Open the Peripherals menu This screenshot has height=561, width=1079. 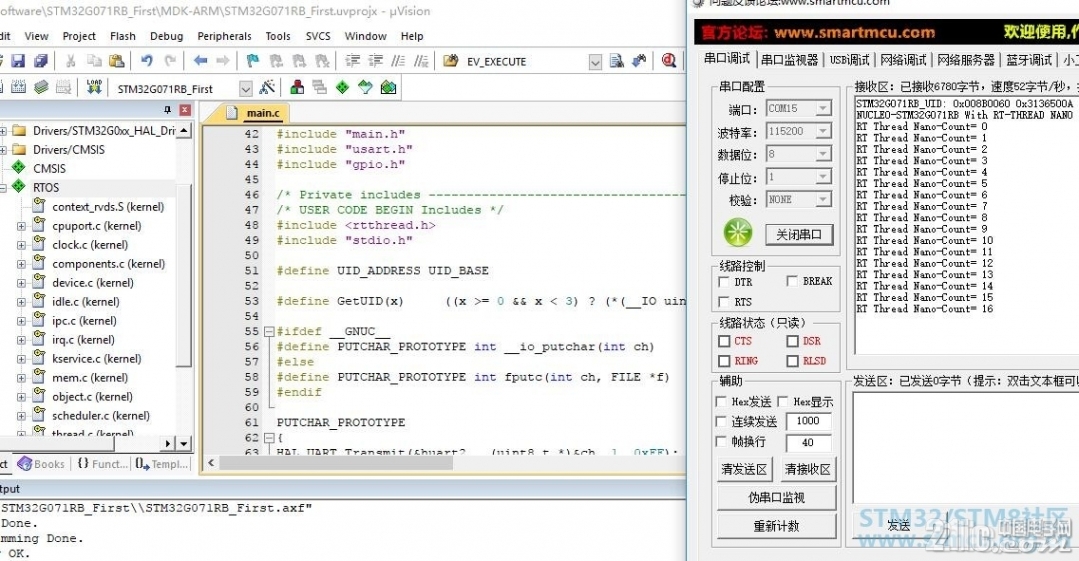click(x=224, y=36)
